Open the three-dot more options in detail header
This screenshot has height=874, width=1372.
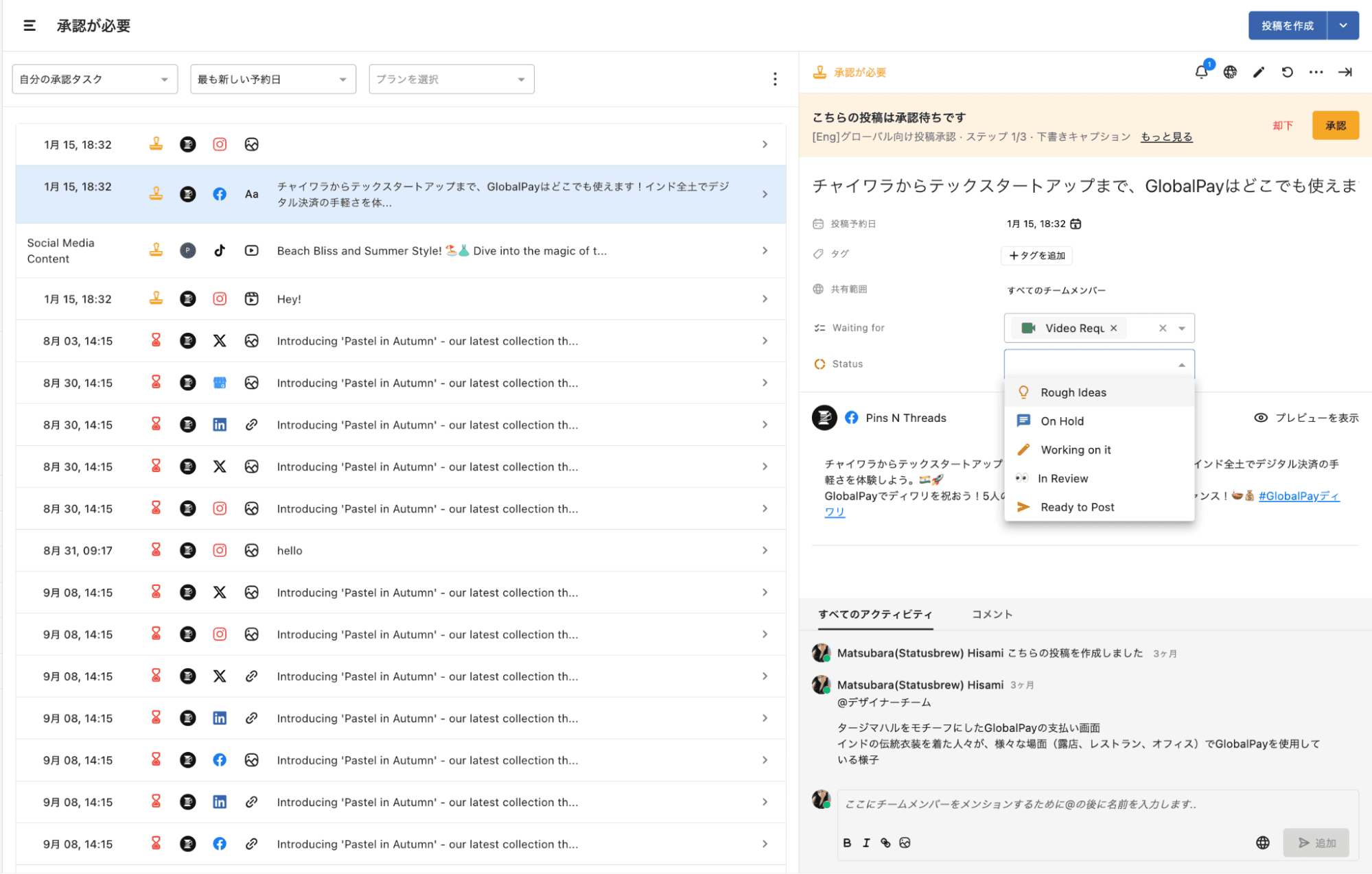coord(1316,72)
